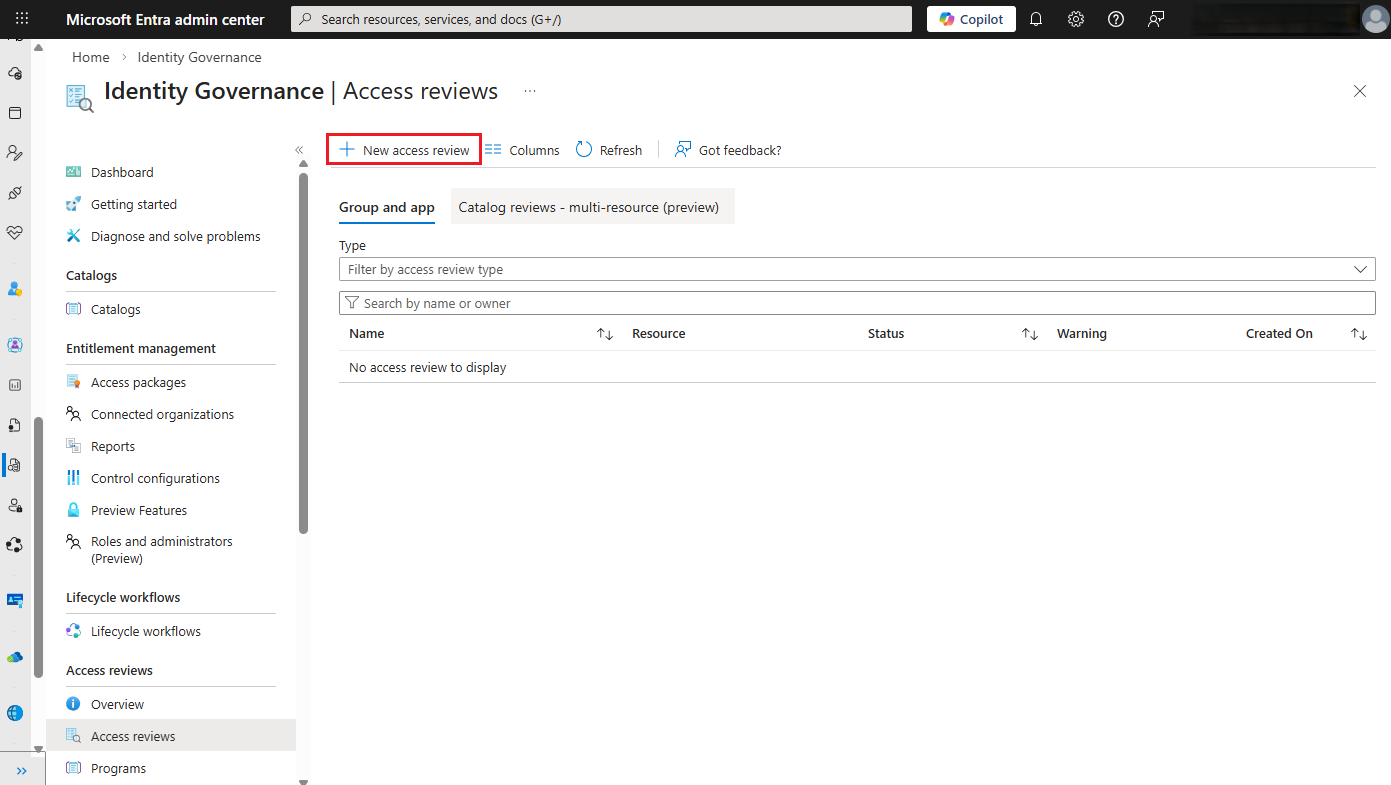This screenshot has width=1391, height=785.
Task: Open the app launcher waffle menu
Action: coord(23,19)
